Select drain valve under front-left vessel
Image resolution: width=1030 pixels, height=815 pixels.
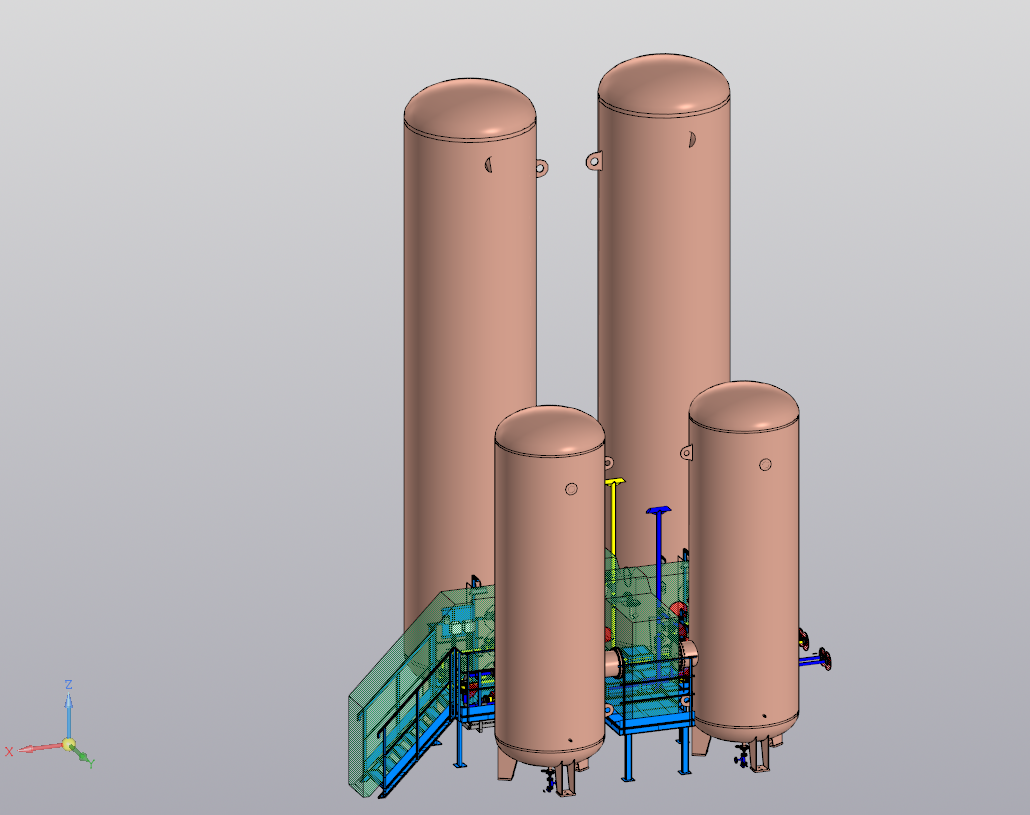[x=548, y=781]
